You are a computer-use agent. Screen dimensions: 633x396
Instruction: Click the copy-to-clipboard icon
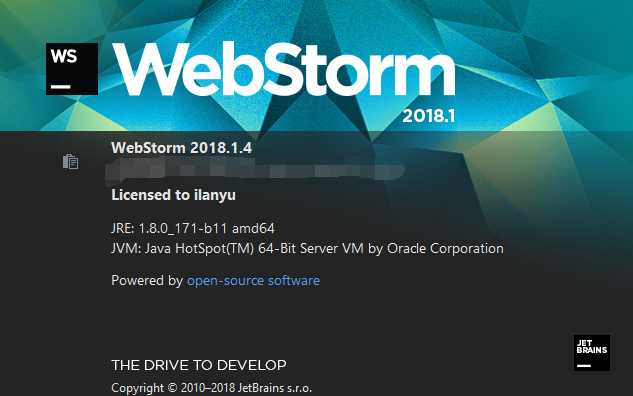click(x=71, y=161)
